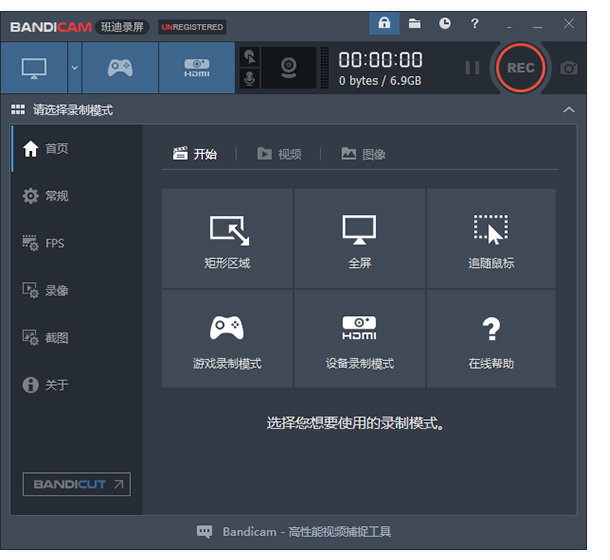Open scheduled recording clock icon

(x=445, y=23)
